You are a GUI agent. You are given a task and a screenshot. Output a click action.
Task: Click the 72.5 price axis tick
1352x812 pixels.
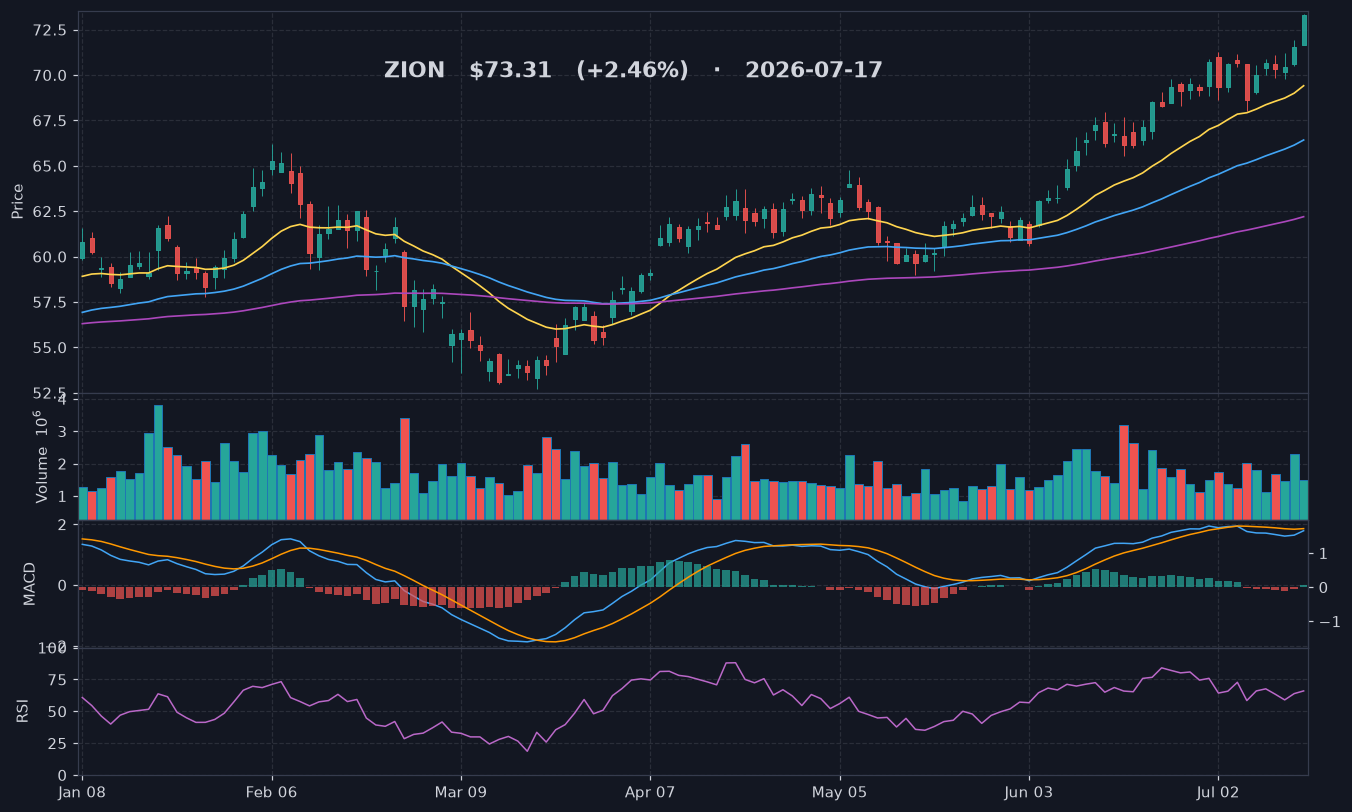click(50, 30)
